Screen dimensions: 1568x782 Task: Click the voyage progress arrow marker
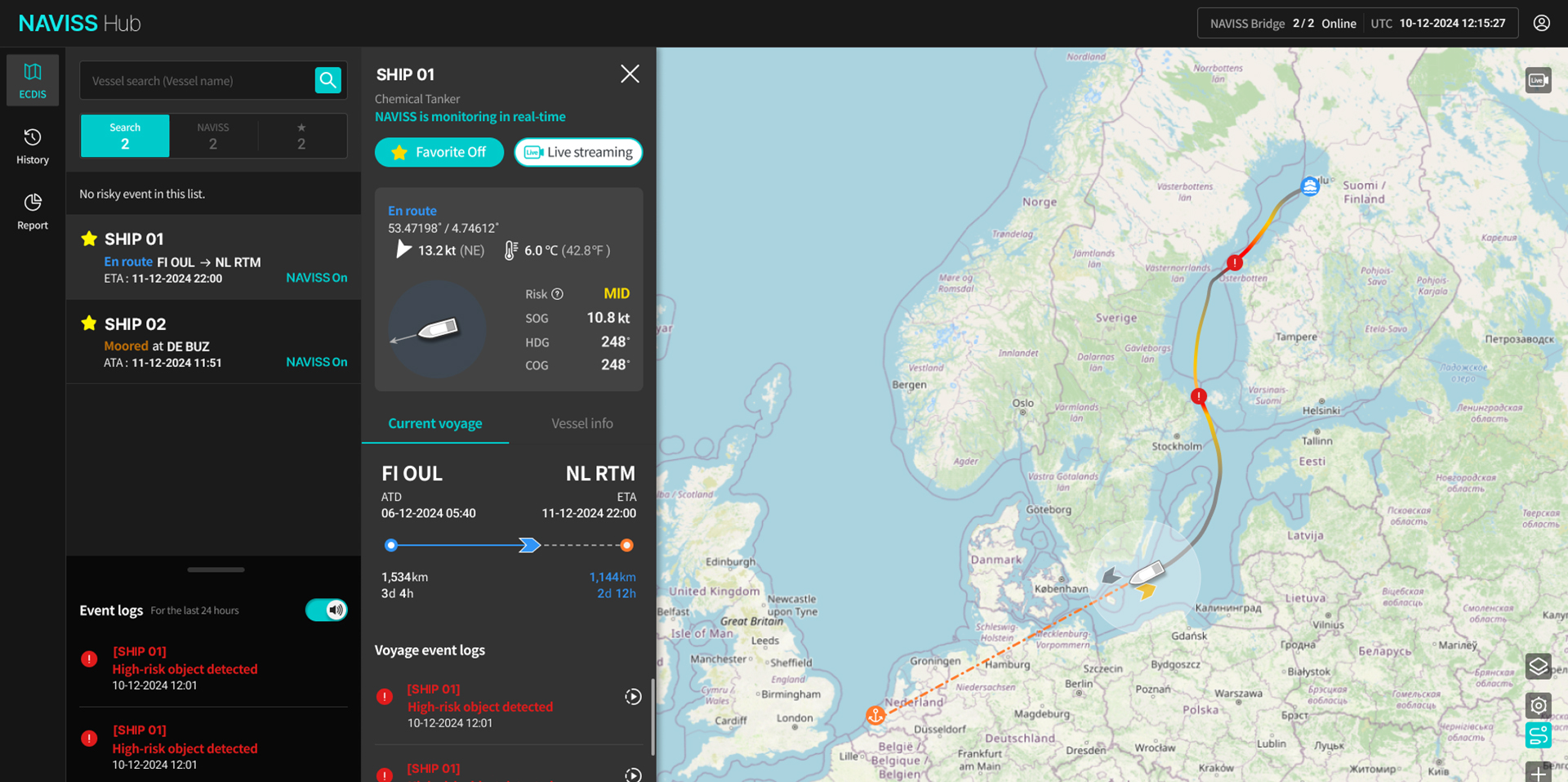(529, 545)
